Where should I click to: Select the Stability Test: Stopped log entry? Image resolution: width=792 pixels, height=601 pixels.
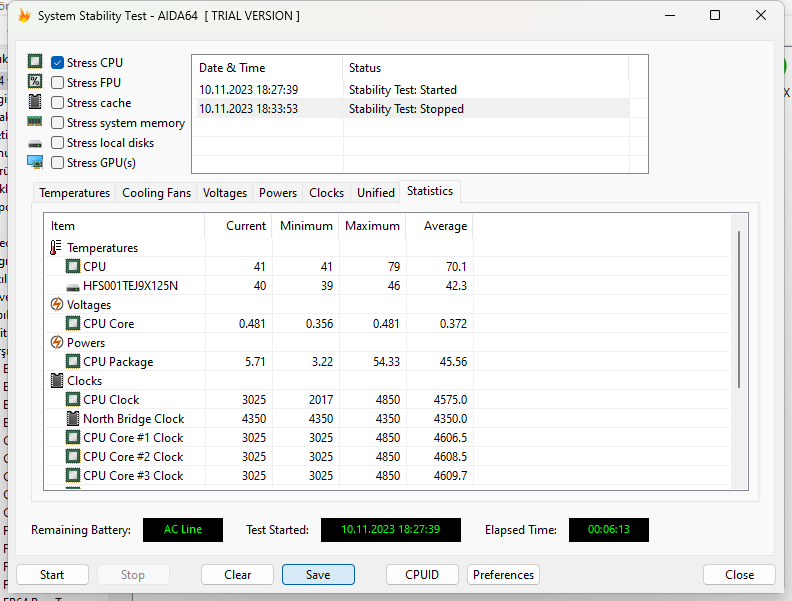[x=411, y=109]
